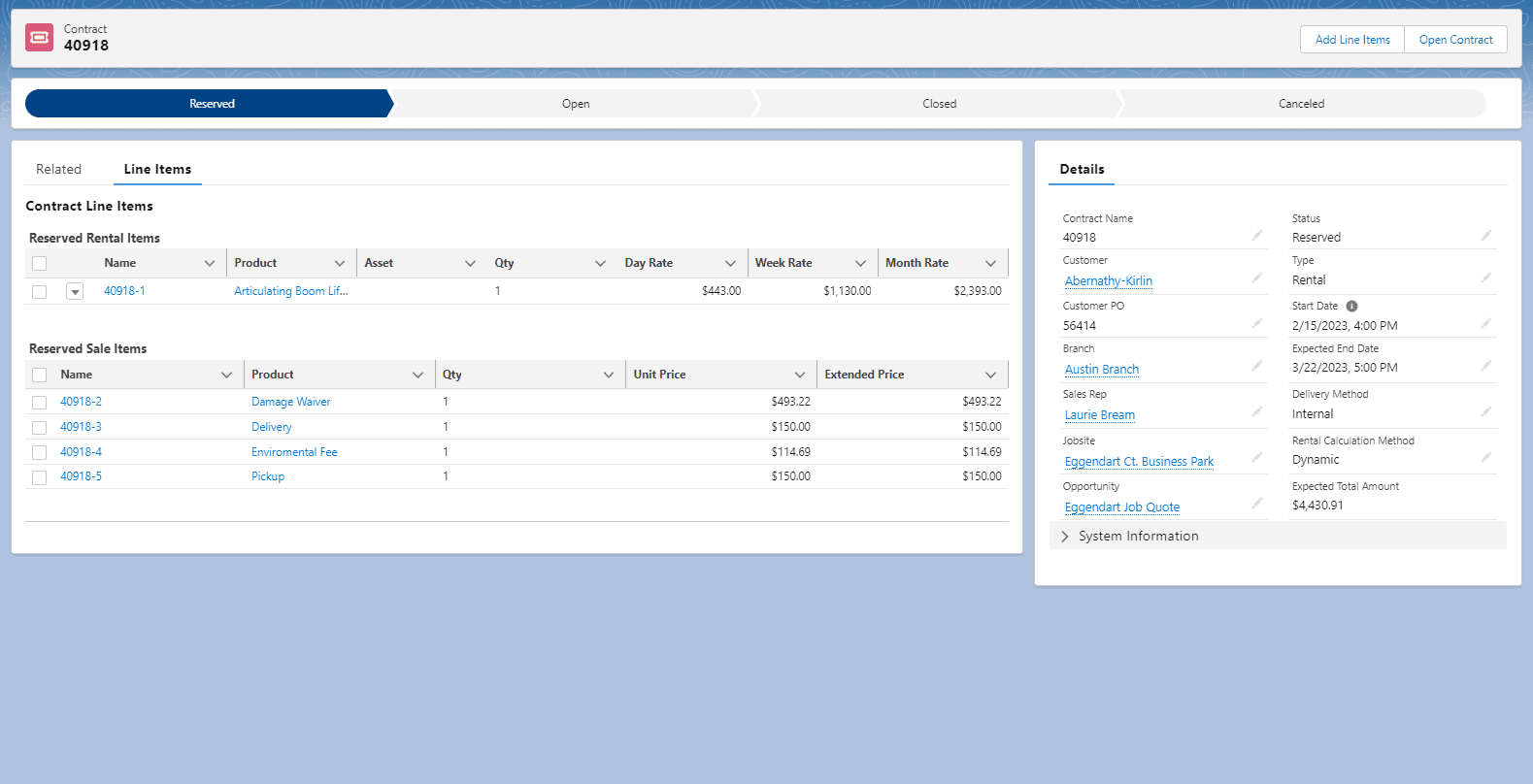Click the Contract record icon in header

40,38
